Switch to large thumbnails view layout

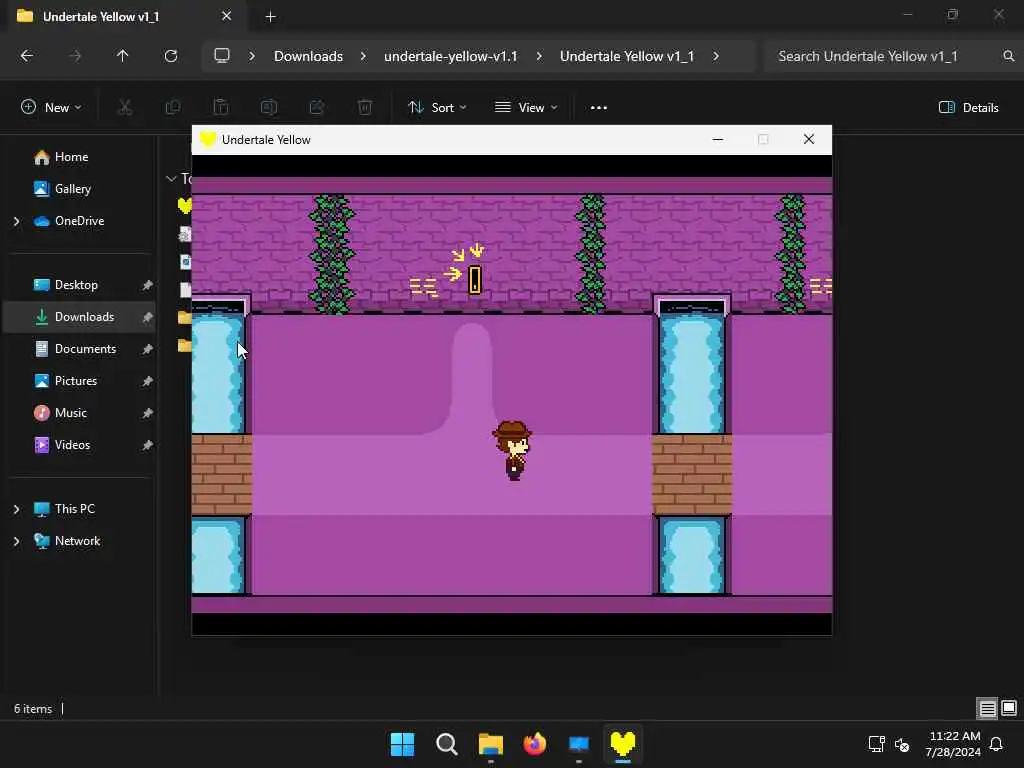coord(1009,709)
